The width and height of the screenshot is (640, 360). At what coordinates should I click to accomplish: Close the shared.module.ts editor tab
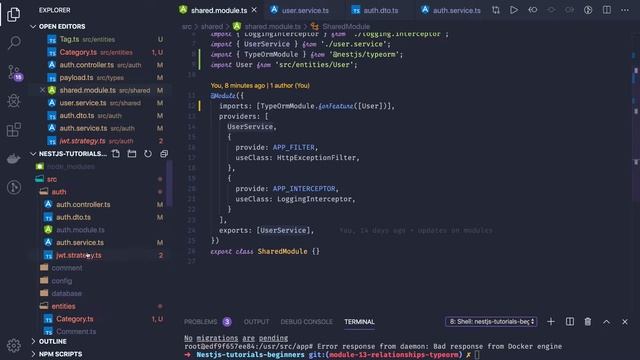(x=254, y=10)
